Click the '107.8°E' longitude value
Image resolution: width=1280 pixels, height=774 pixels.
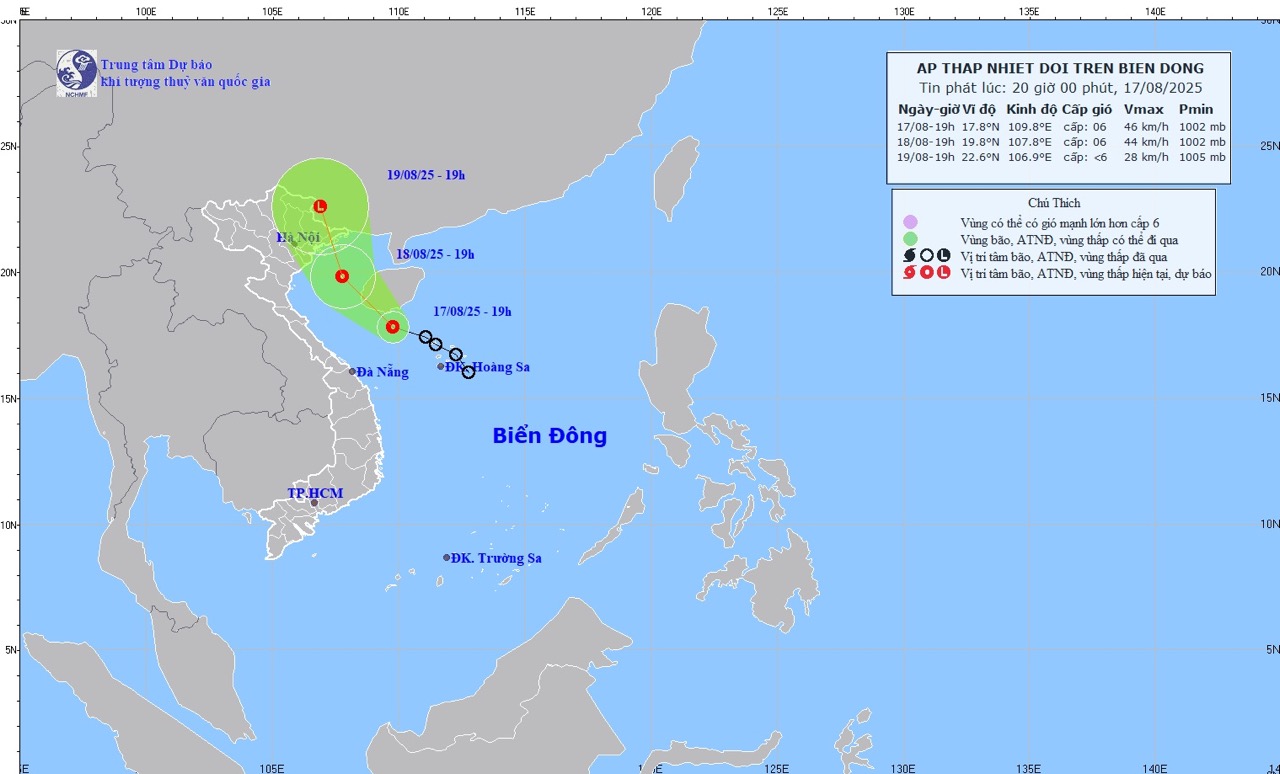(1029, 142)
